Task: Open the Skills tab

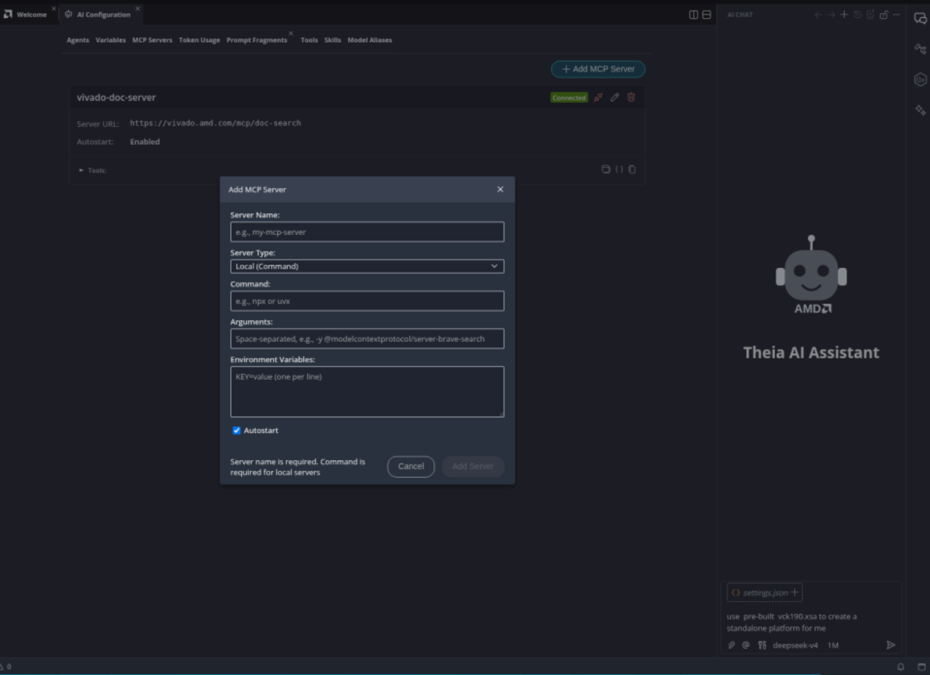Action: pos(332,40)
